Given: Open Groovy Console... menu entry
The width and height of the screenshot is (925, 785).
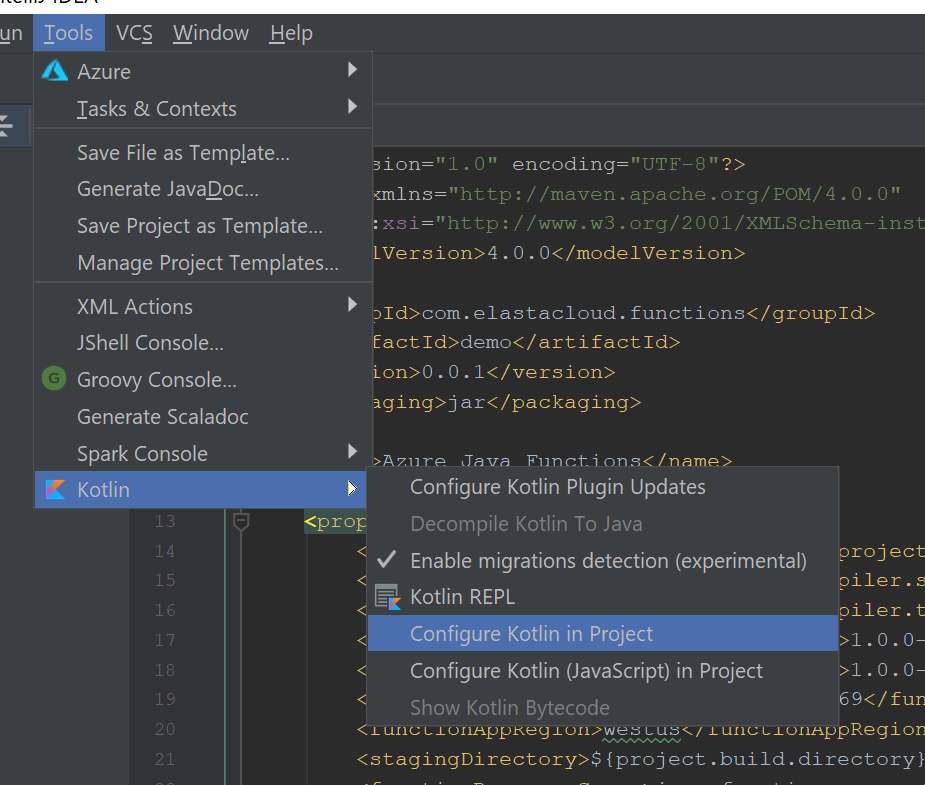Looking at the screenshot, I should (204, 380).
